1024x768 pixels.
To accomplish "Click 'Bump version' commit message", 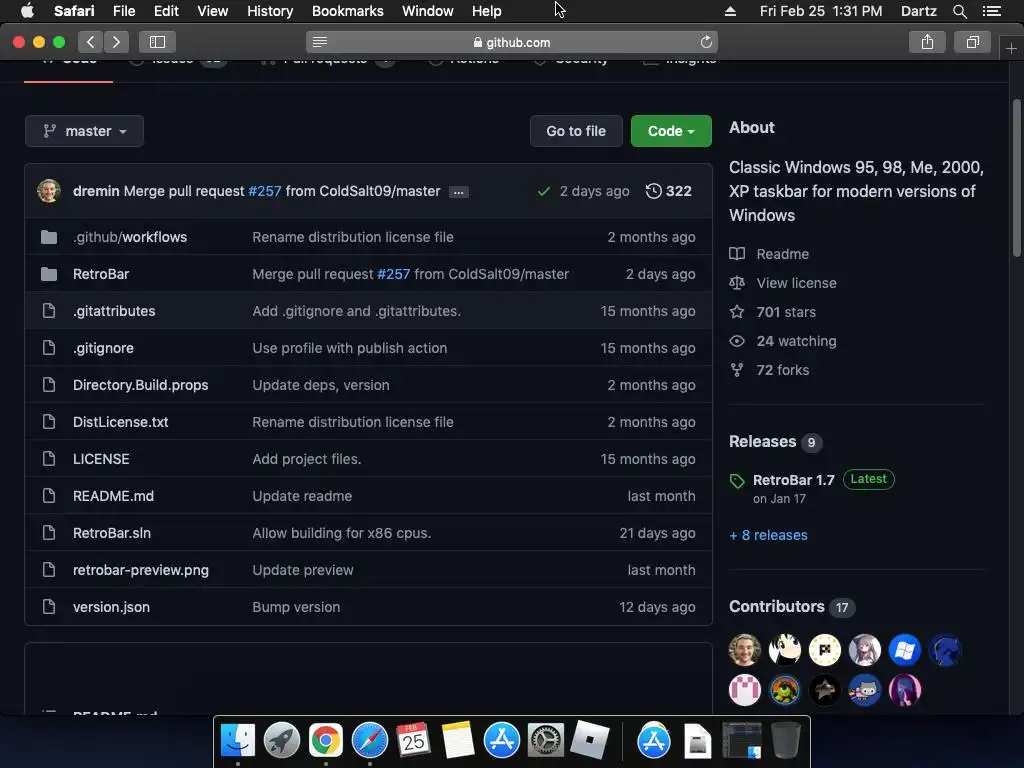I will coord(296,607).
